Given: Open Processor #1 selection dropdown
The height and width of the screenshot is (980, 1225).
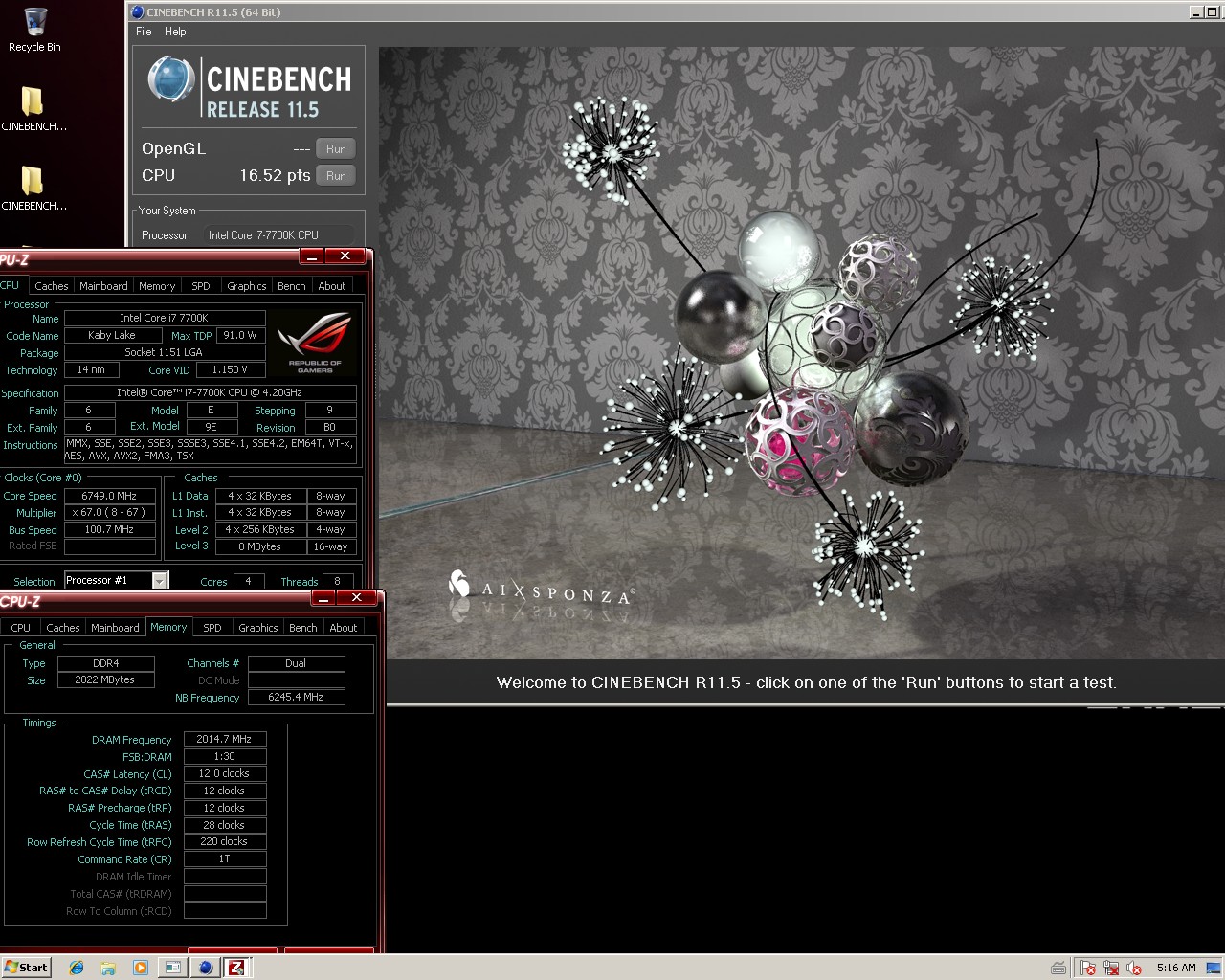Looking at the screenshot, I should 160,581.
